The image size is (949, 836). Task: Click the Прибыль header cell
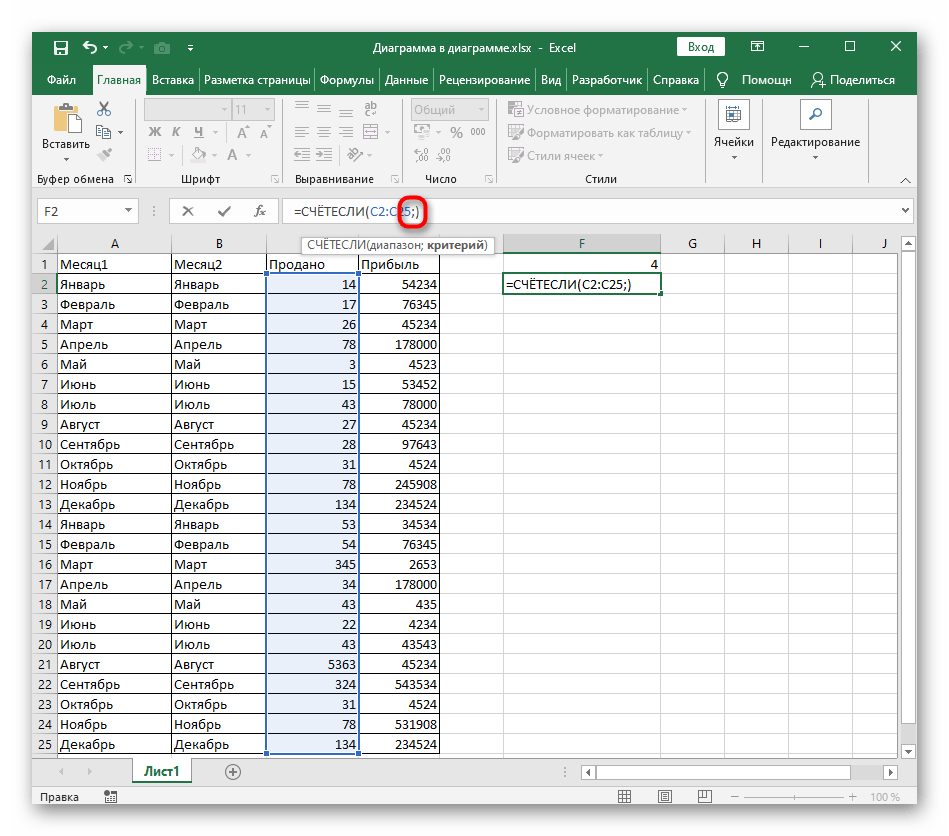[399, 265]
